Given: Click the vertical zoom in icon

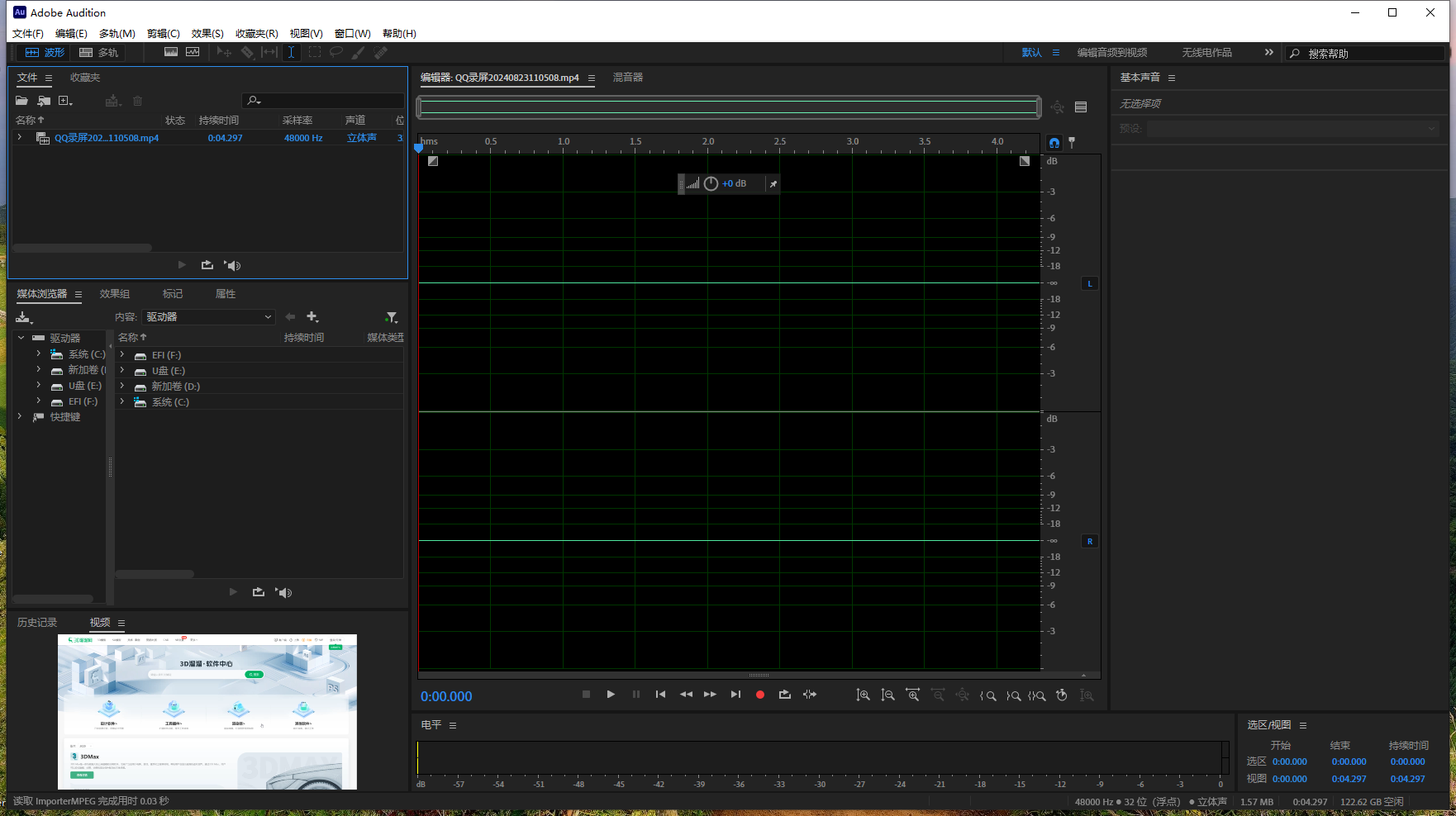Looking at the screenshot, I should pyautogui.click(x=864, y=695).
